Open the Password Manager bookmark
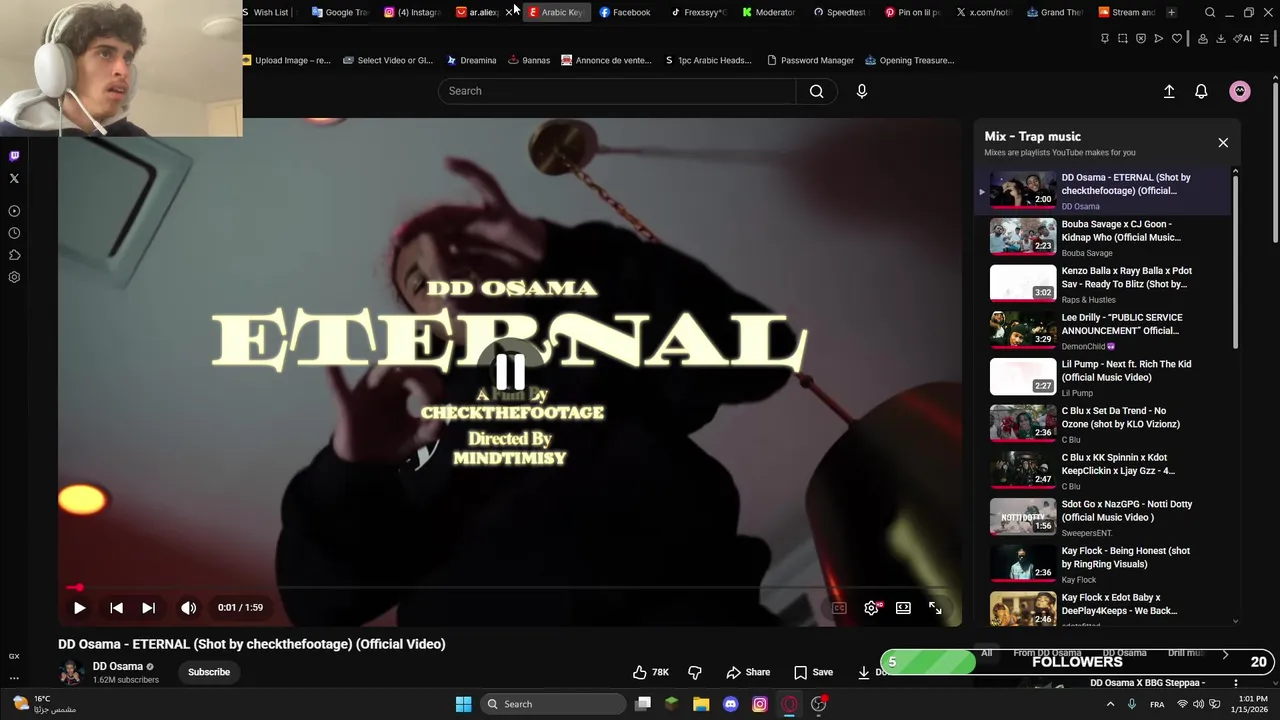This screenshot has height=720, width=1280. tap(810, 60)
